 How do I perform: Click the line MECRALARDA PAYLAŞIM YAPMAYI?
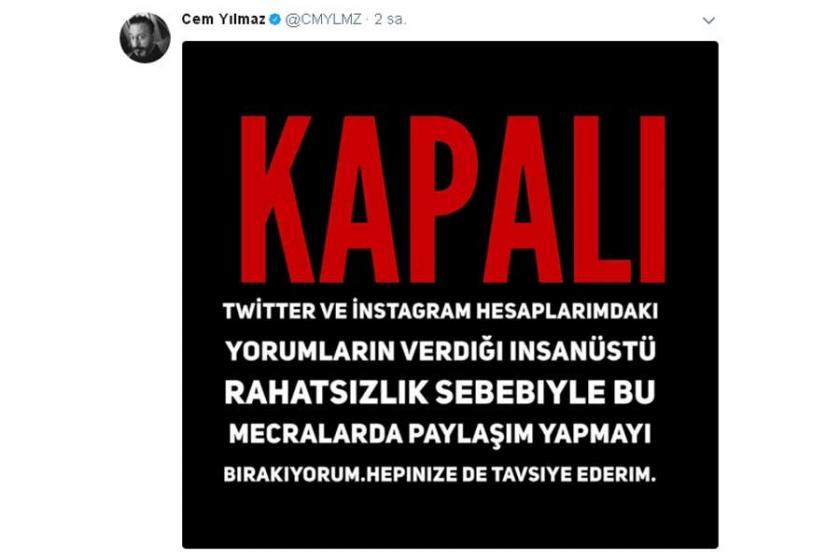point(440,434)
